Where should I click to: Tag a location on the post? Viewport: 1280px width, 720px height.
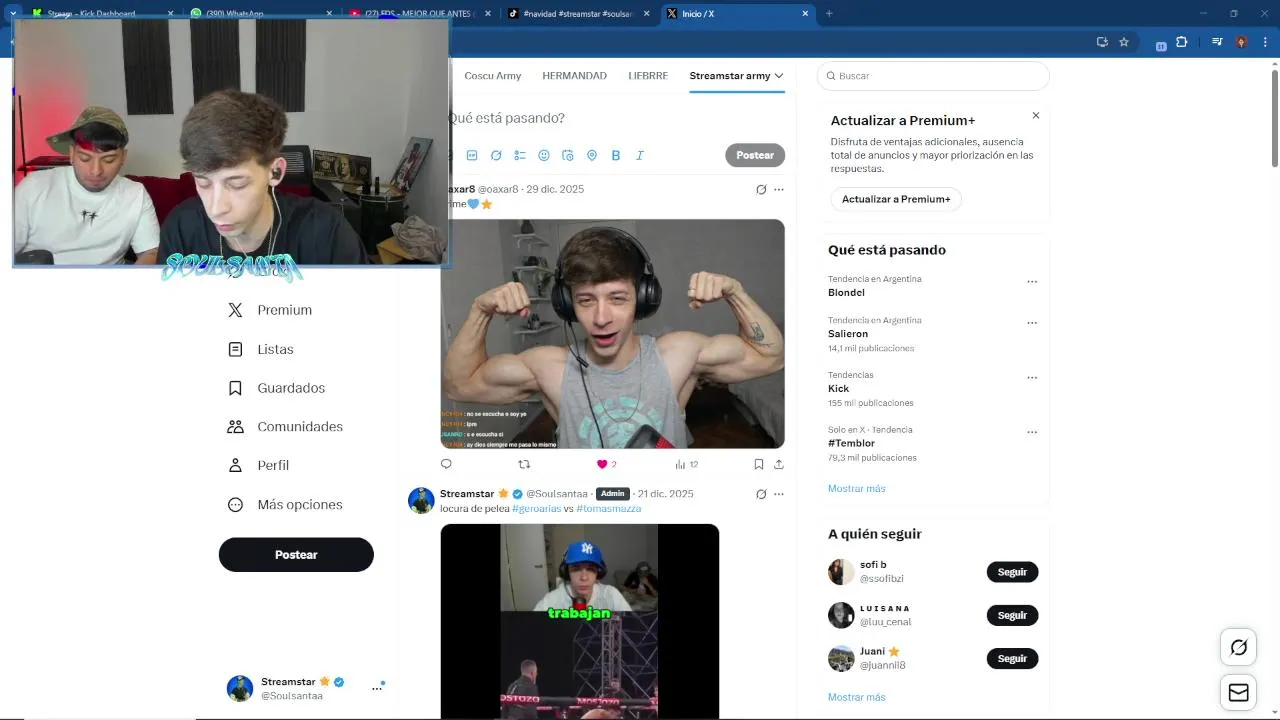pos(592,155)
